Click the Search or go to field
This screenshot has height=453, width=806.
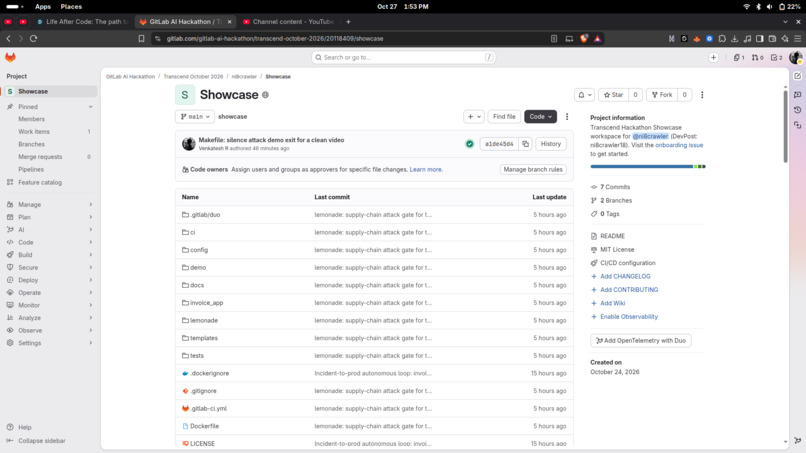tap(404, 58)
